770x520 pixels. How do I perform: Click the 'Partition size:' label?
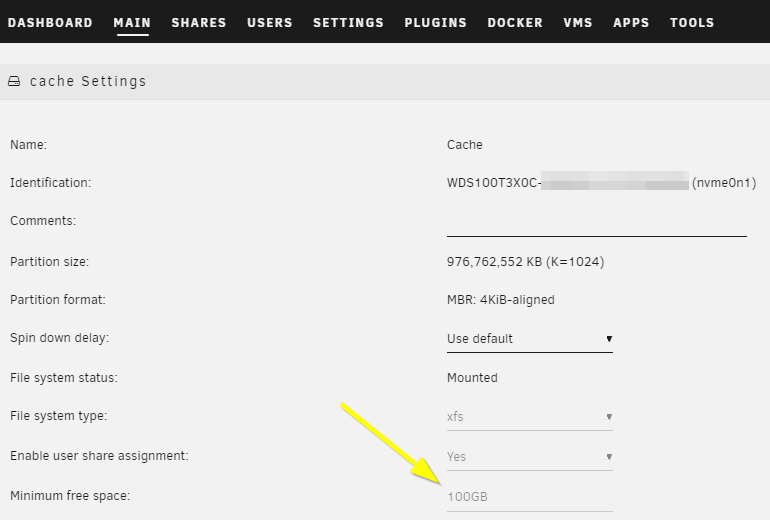[50, 262]
